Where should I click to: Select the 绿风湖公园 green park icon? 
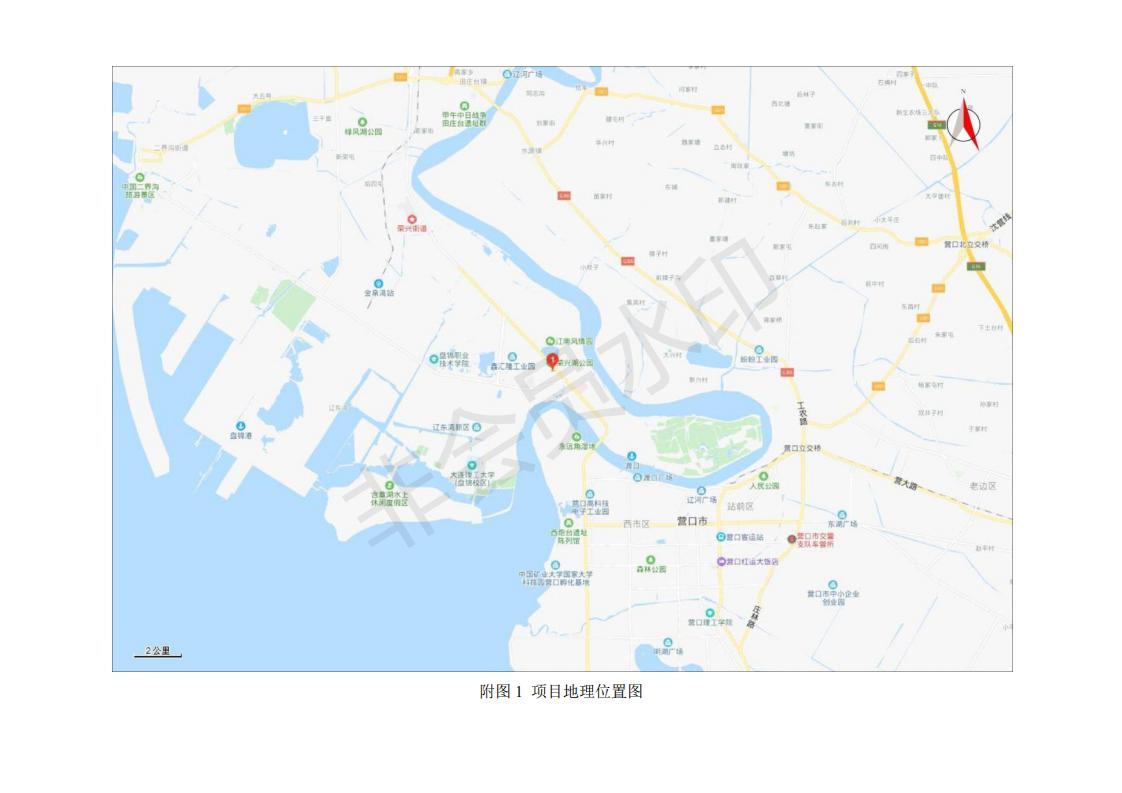click(x=362, y=122)
